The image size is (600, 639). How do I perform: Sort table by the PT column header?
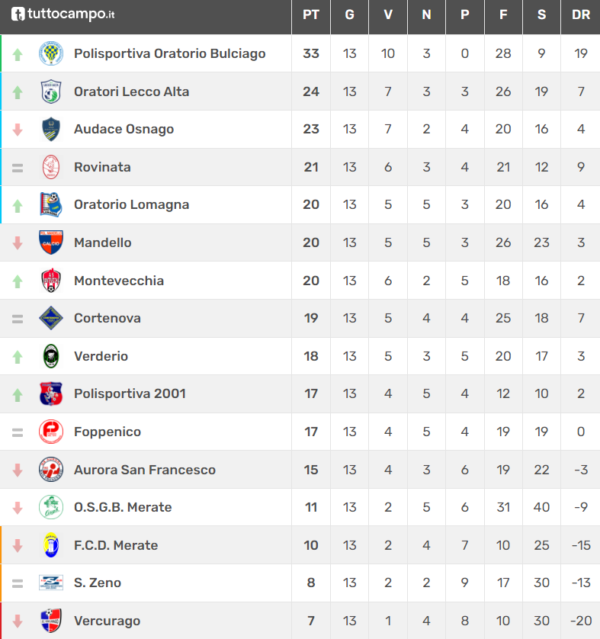pyautogui.click(x=311, y=15)
